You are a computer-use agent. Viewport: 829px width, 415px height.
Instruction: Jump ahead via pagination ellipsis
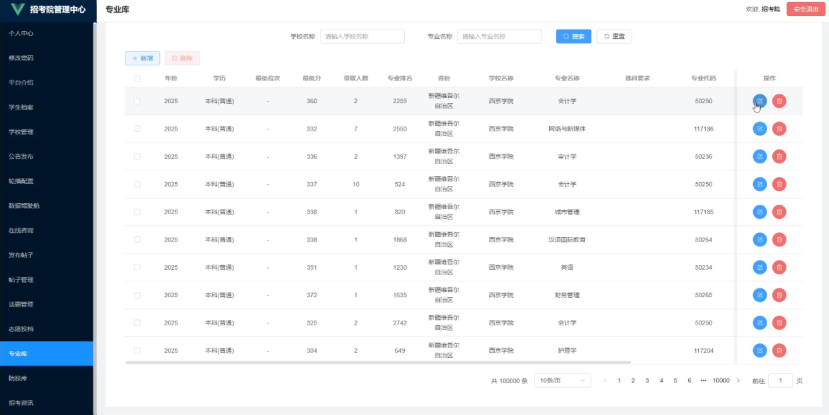click(703, 381)
